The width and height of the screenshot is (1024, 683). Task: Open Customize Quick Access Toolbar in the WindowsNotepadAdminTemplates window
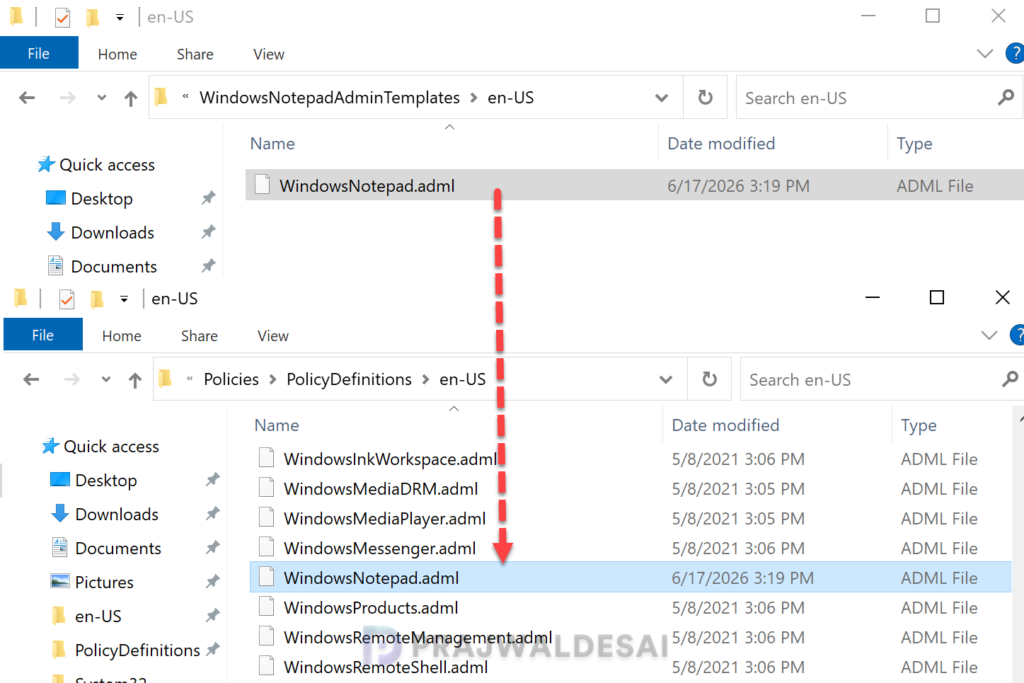[x=120, y=18]
